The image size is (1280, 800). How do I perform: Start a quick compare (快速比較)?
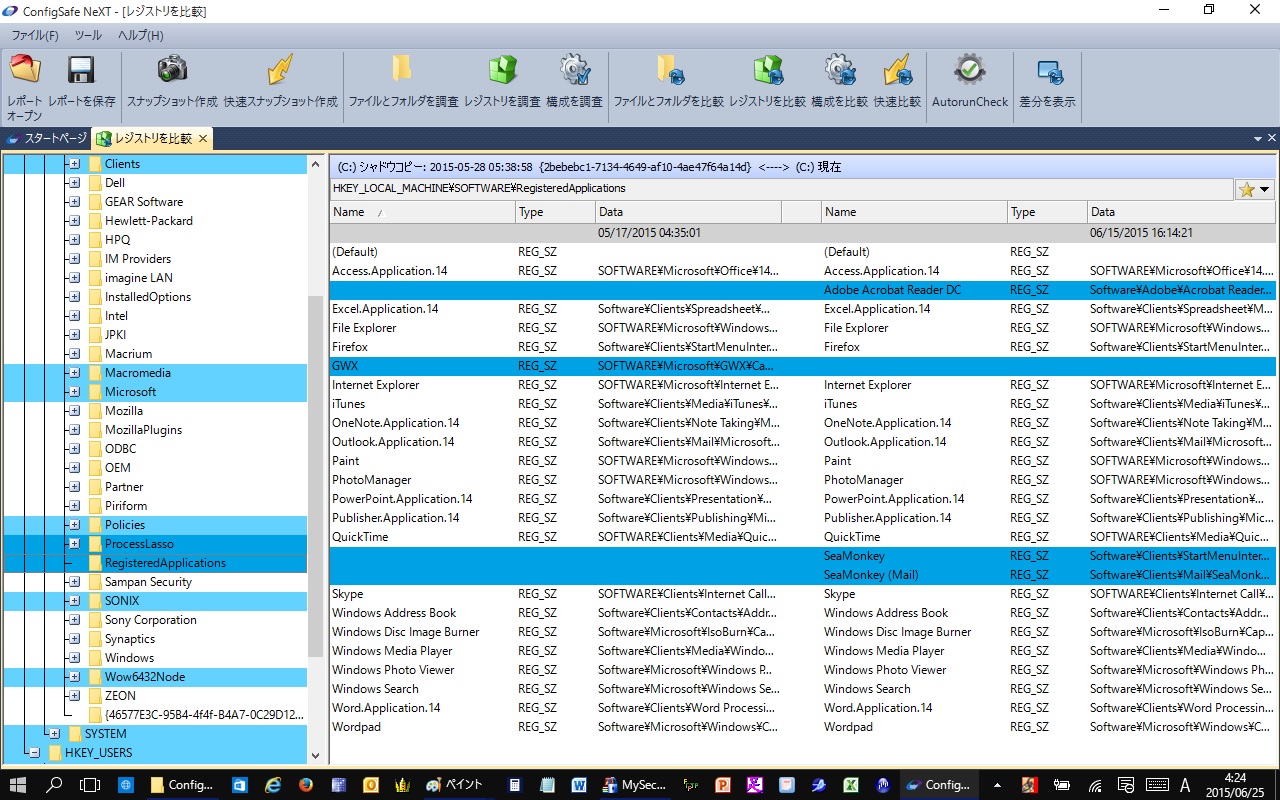[898, 80]
